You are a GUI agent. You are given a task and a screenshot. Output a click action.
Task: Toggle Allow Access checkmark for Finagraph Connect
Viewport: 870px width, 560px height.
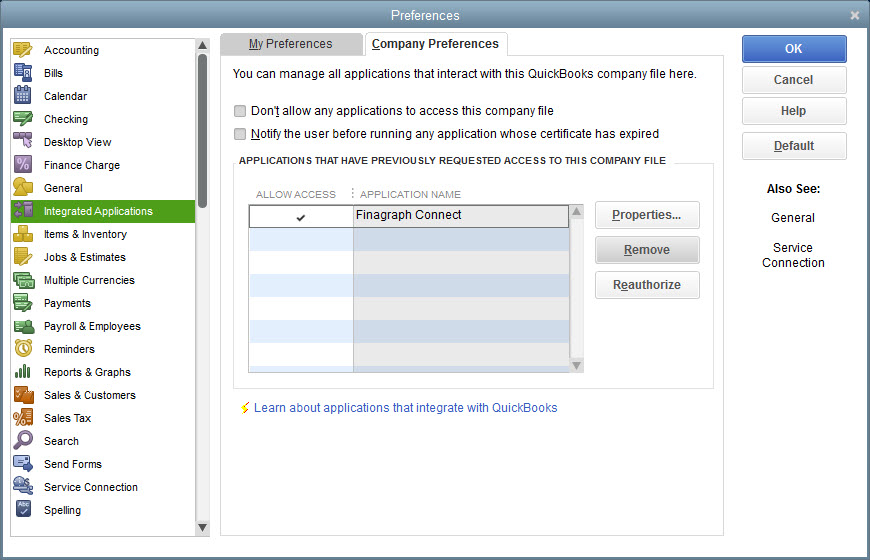click(301, 218)
